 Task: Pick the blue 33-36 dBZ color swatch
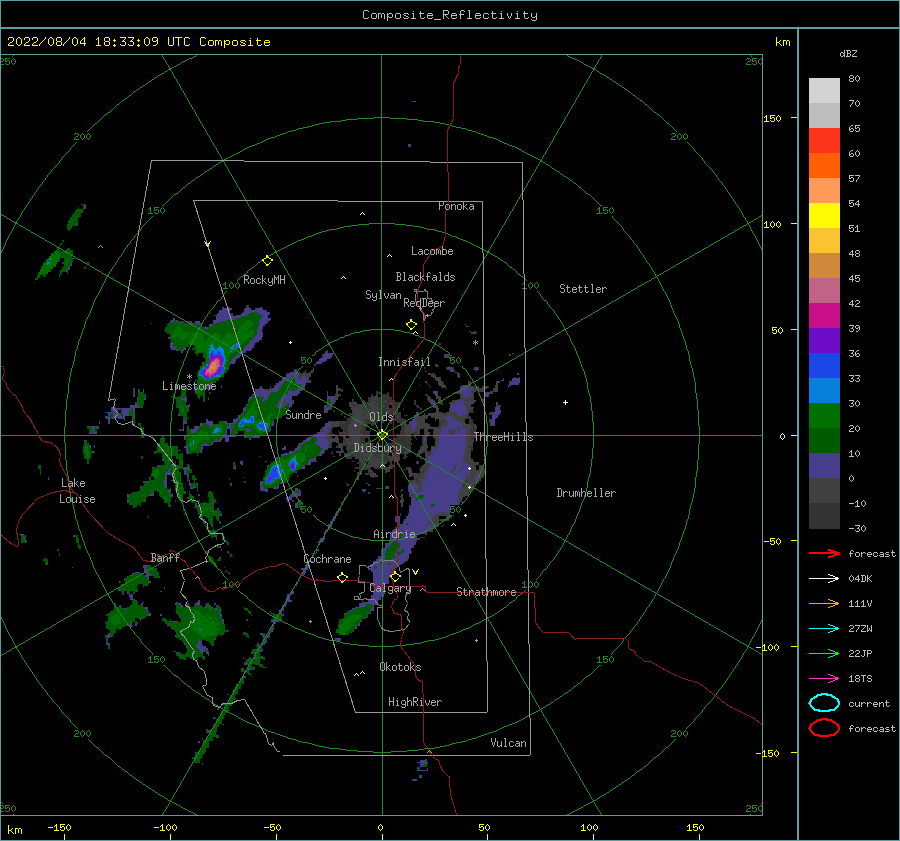(824, 366)
